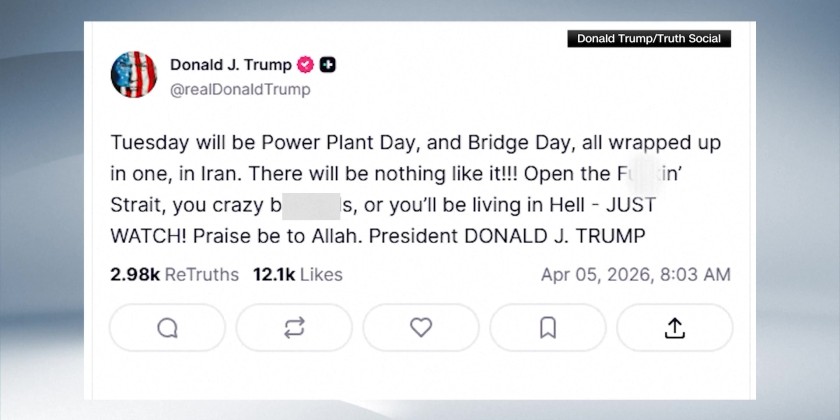The height and width of the screenshot is (420, 840).
Task: Click the Apr 05, 2026 timestamp
Action: click(x=635, y=274)
